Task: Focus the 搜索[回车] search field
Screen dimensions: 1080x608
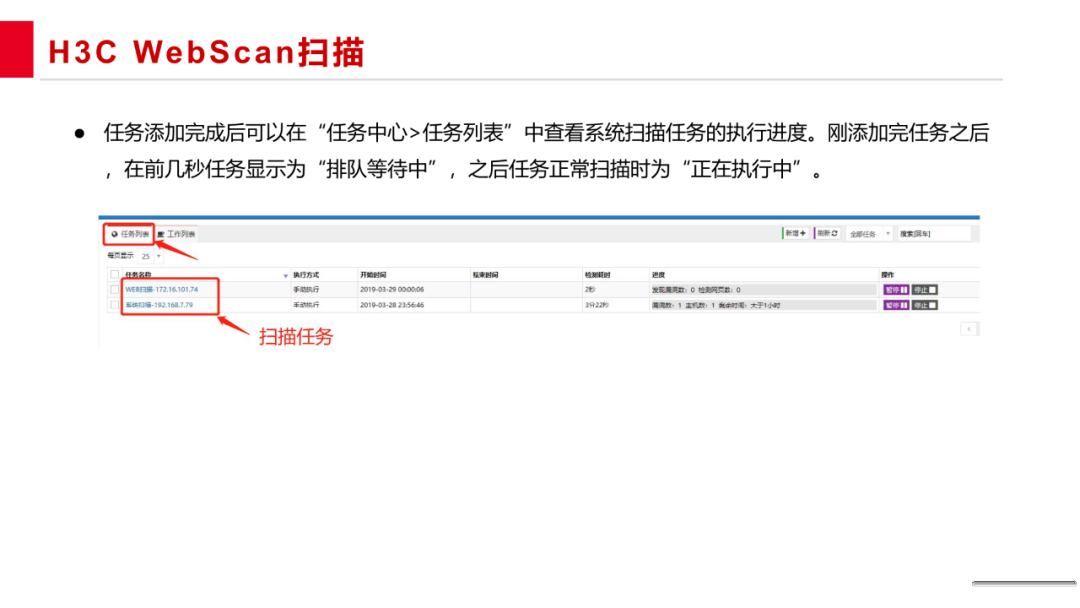Action: pos(933,234)
